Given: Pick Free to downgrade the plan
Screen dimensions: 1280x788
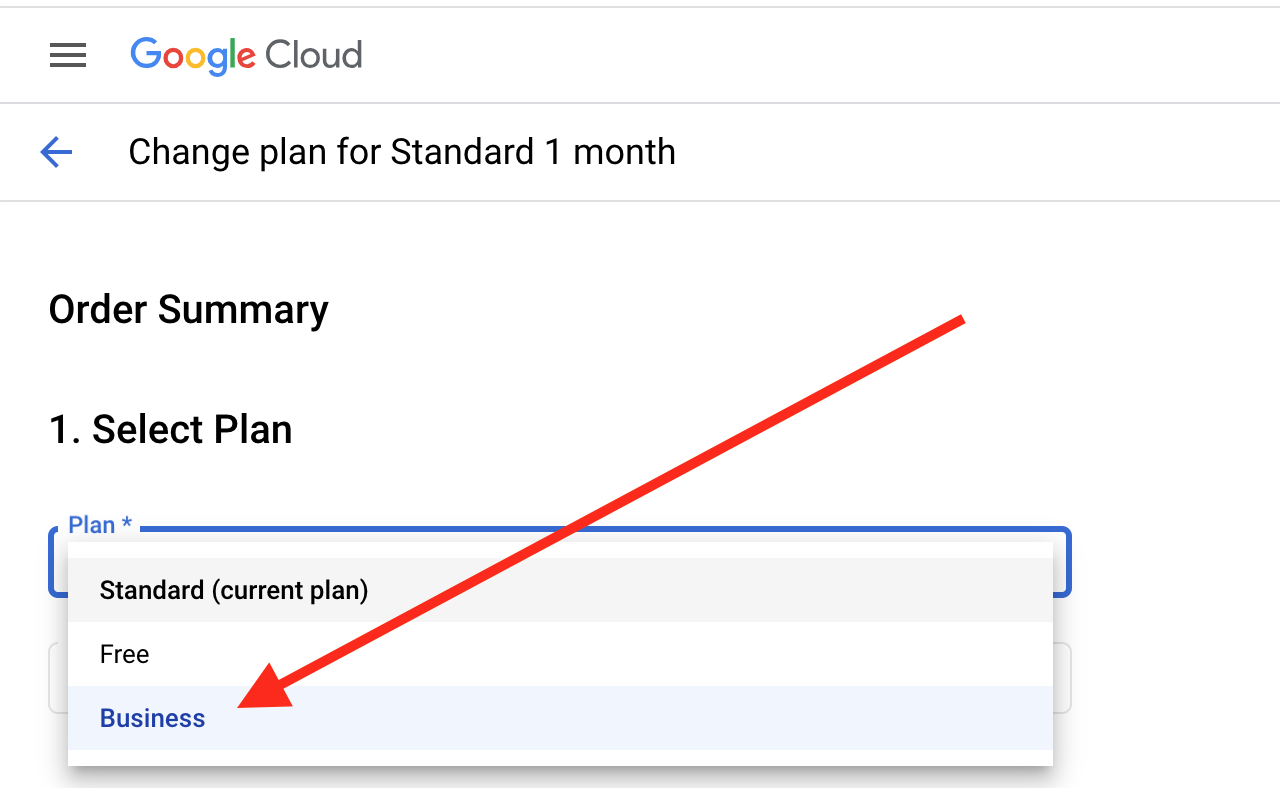Looking at the screenshot, I should point(124,654).
